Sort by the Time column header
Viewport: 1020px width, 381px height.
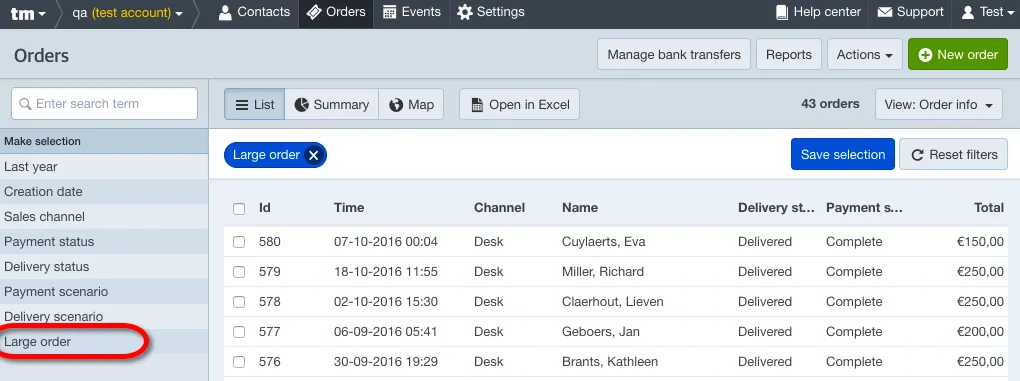(349, 208)
